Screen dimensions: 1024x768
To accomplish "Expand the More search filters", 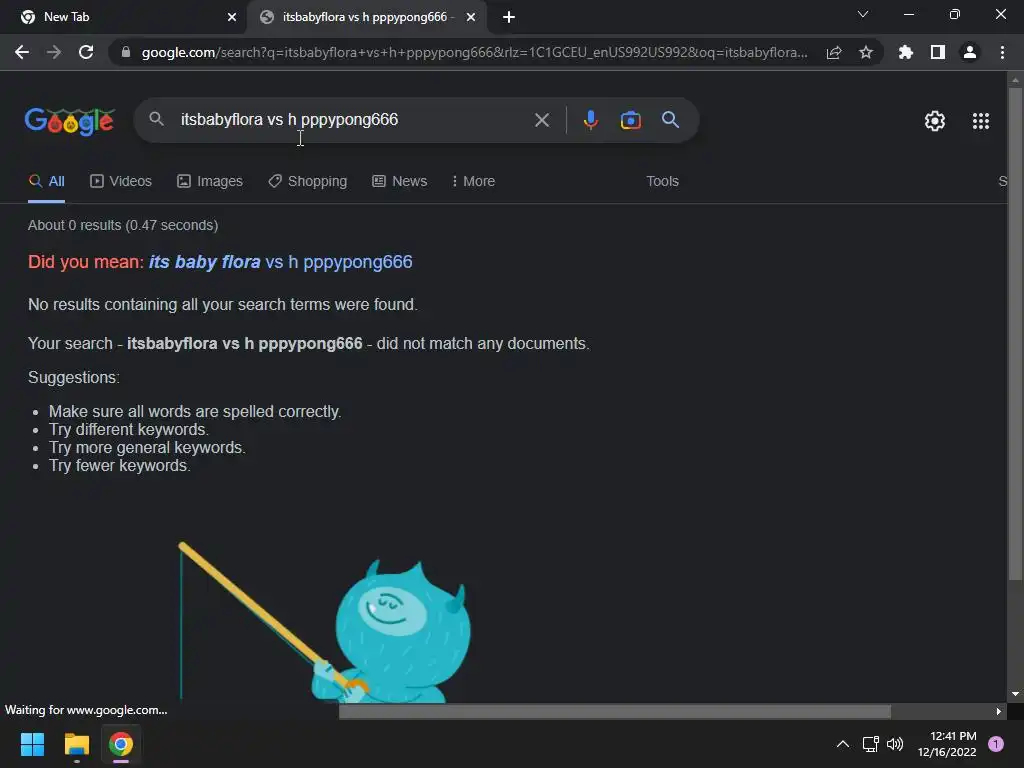I will (x=473, y=182).
